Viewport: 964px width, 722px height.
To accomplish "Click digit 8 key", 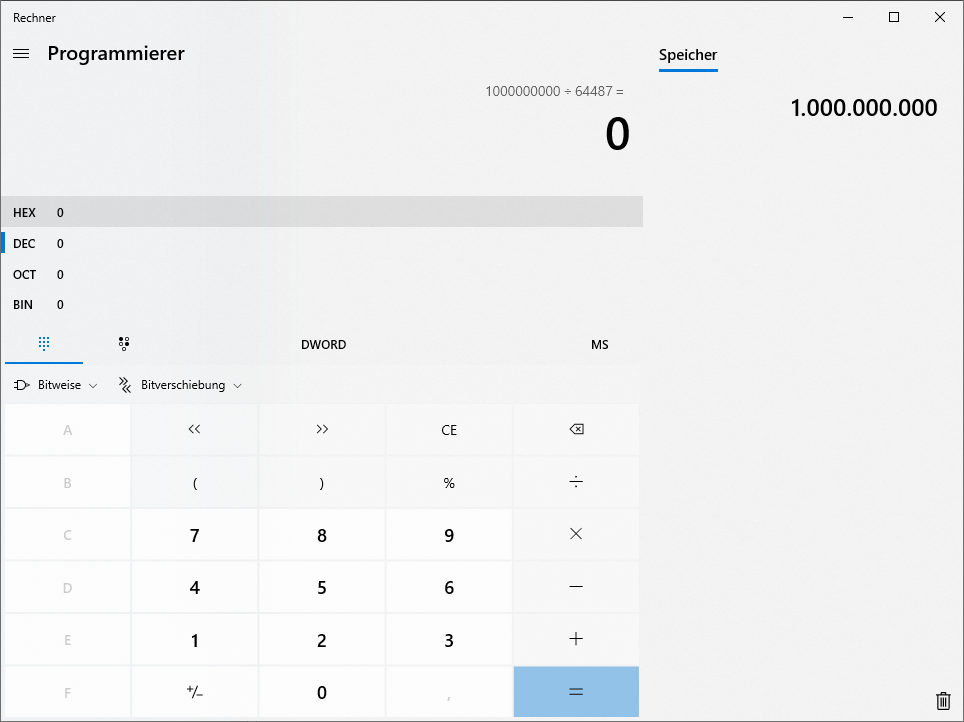I will [x=322, y=534].
